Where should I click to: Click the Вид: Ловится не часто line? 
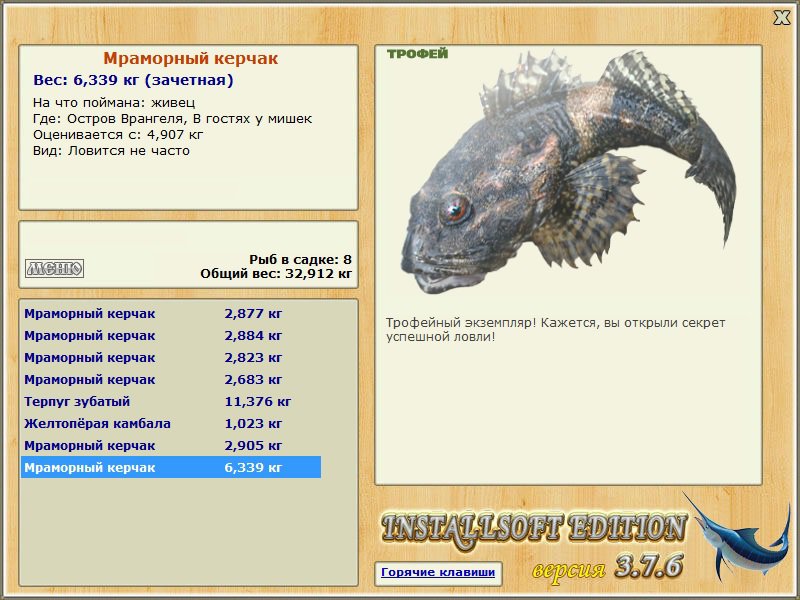(x=111, y=151)
